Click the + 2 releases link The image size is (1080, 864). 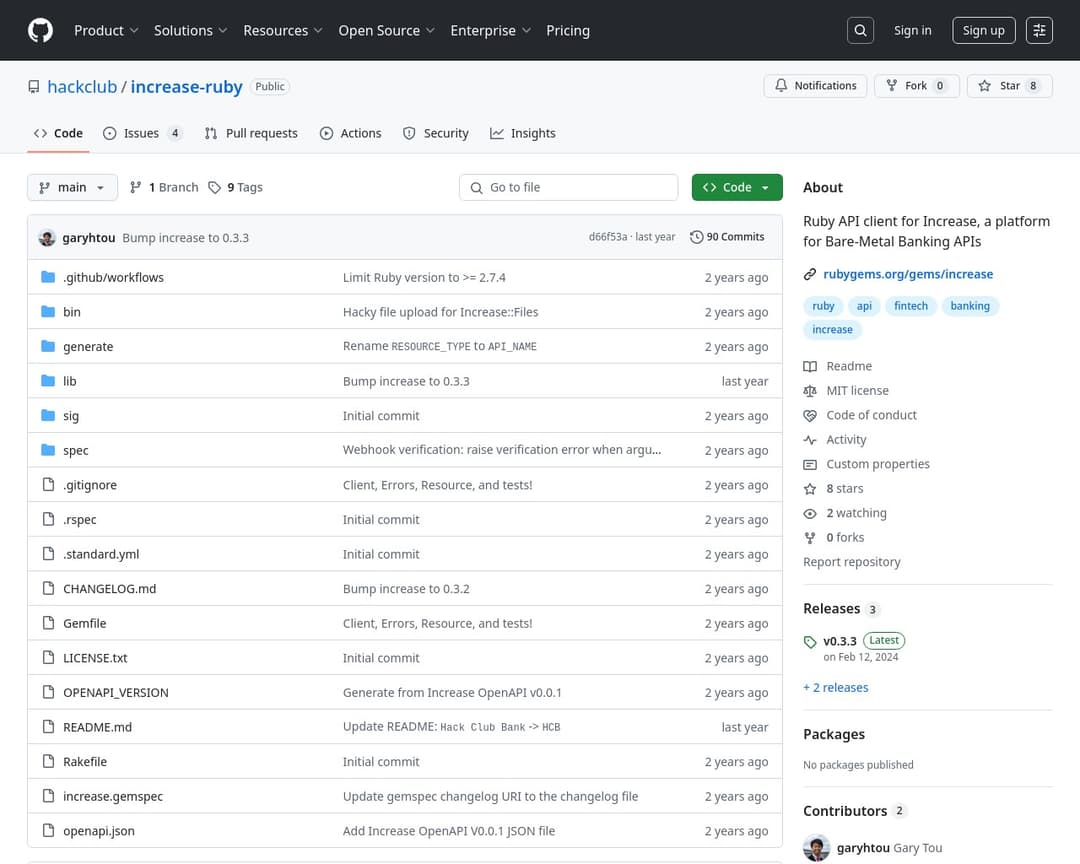[x=835, y=688]
